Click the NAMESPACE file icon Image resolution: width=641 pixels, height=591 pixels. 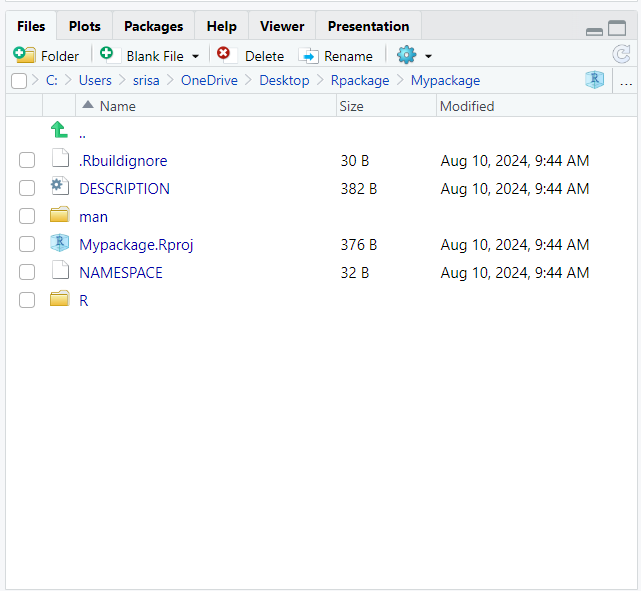[60, 270]
